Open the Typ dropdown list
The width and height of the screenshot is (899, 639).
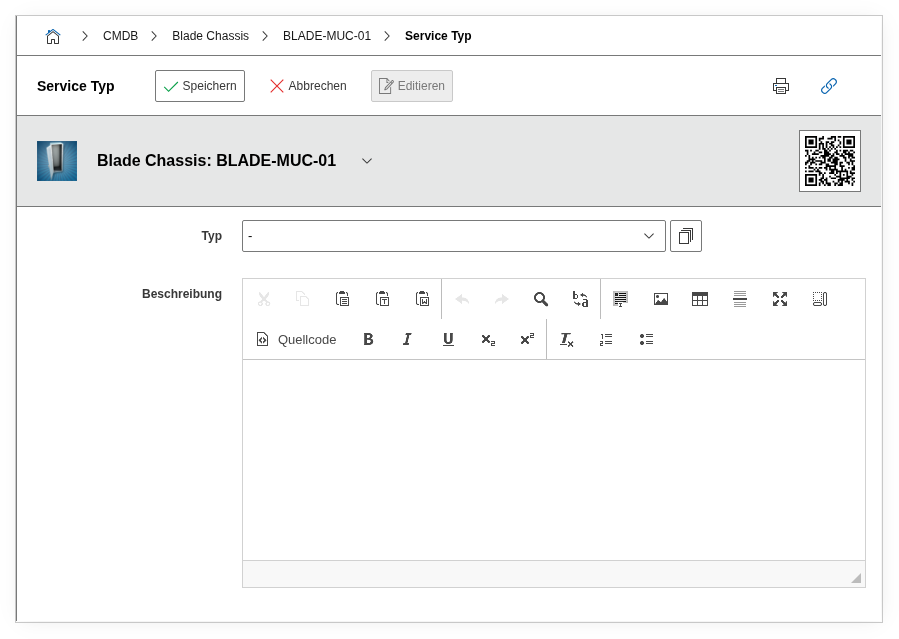pyautogui.click(x=453, y=236)
